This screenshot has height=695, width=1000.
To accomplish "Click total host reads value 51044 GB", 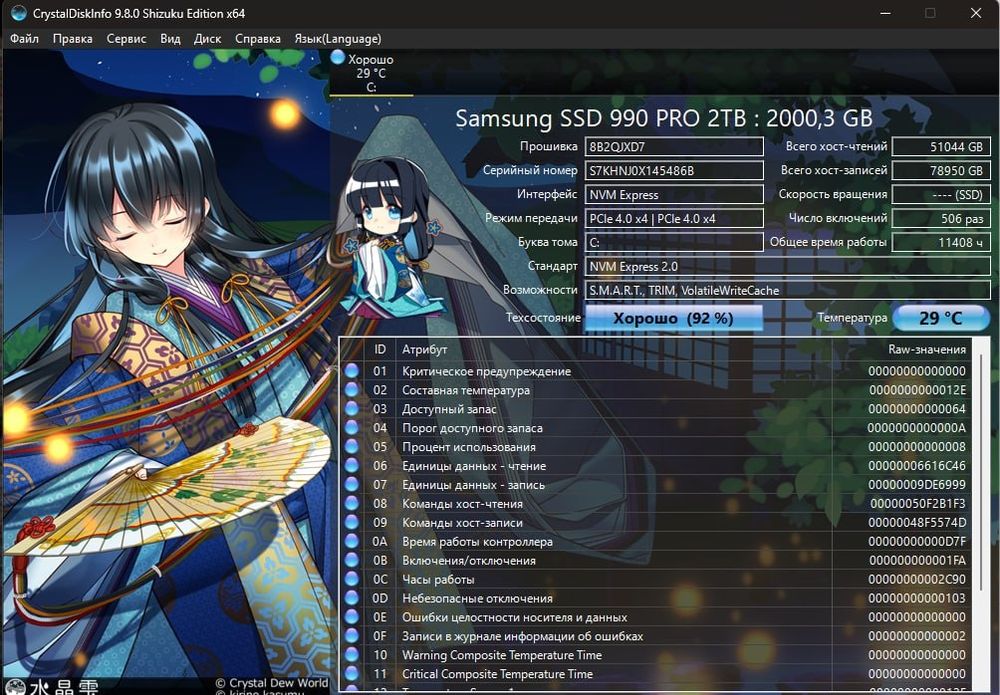I will click(x=941, y=147).
